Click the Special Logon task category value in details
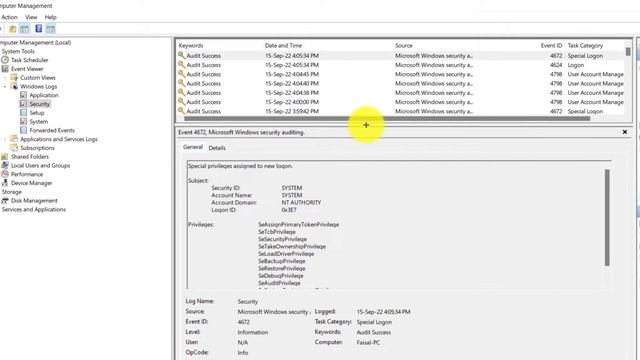 pos(374,322)
